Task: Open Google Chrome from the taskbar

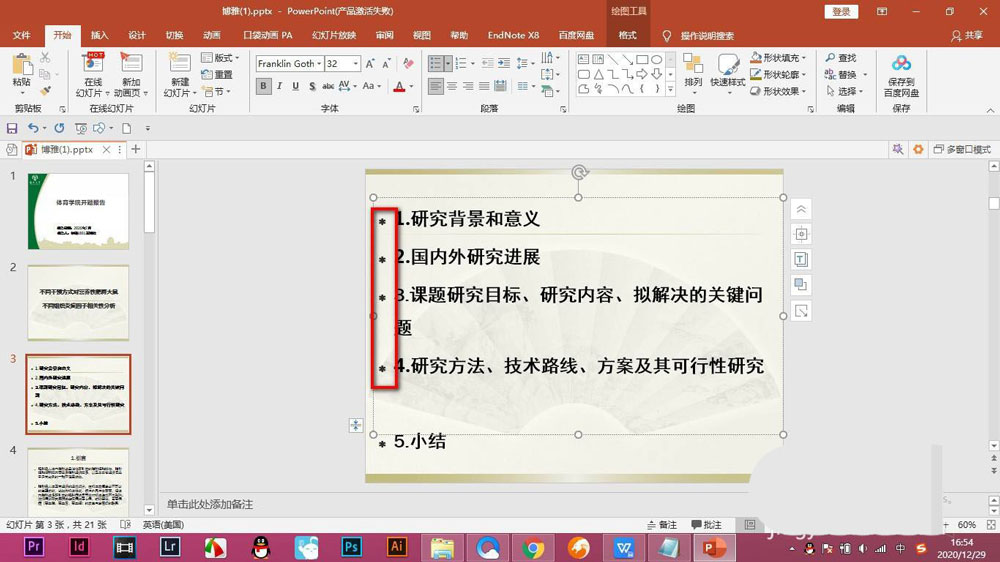Action: (533, 547)
